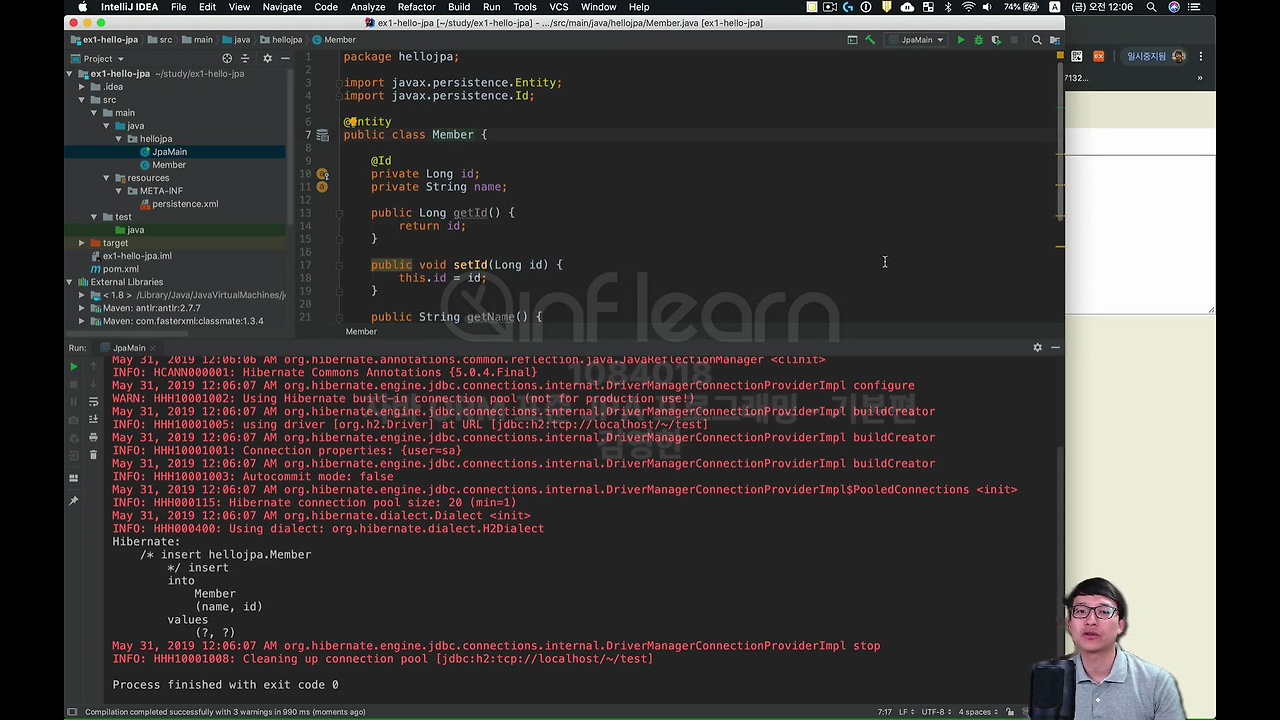Click the Member breadcrumb below editor
Screen dimensions: 1280x720
(361, 331)
